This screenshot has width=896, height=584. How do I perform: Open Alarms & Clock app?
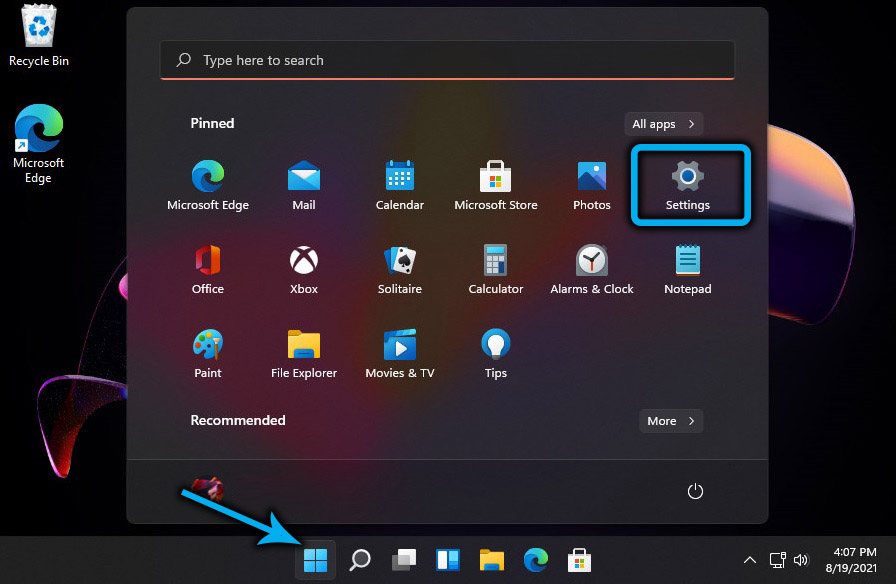pyautogui.click(x=592, y=267)
